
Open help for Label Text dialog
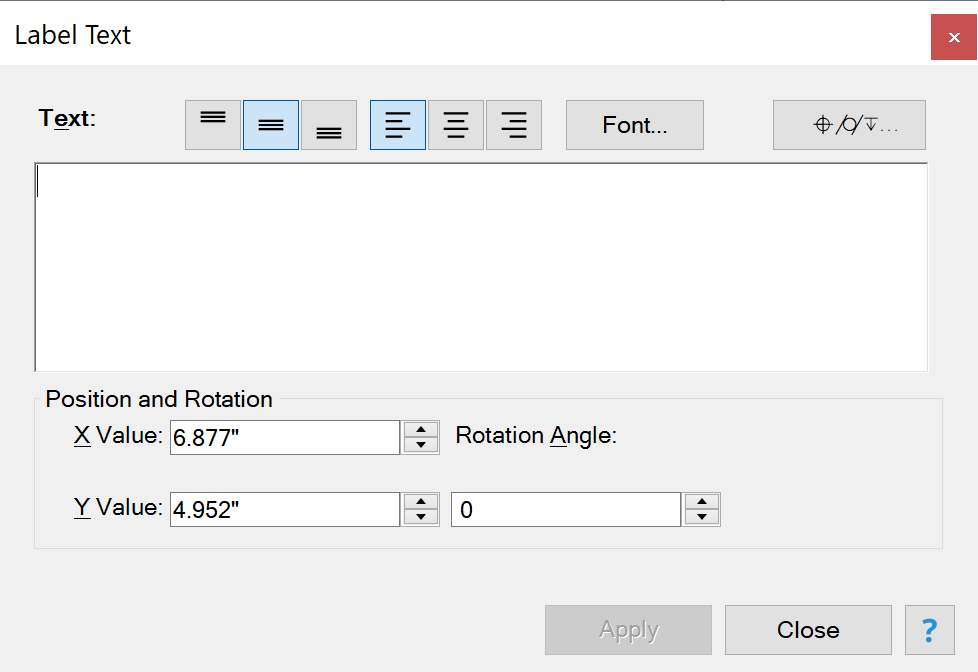click(x=930, y=630)
